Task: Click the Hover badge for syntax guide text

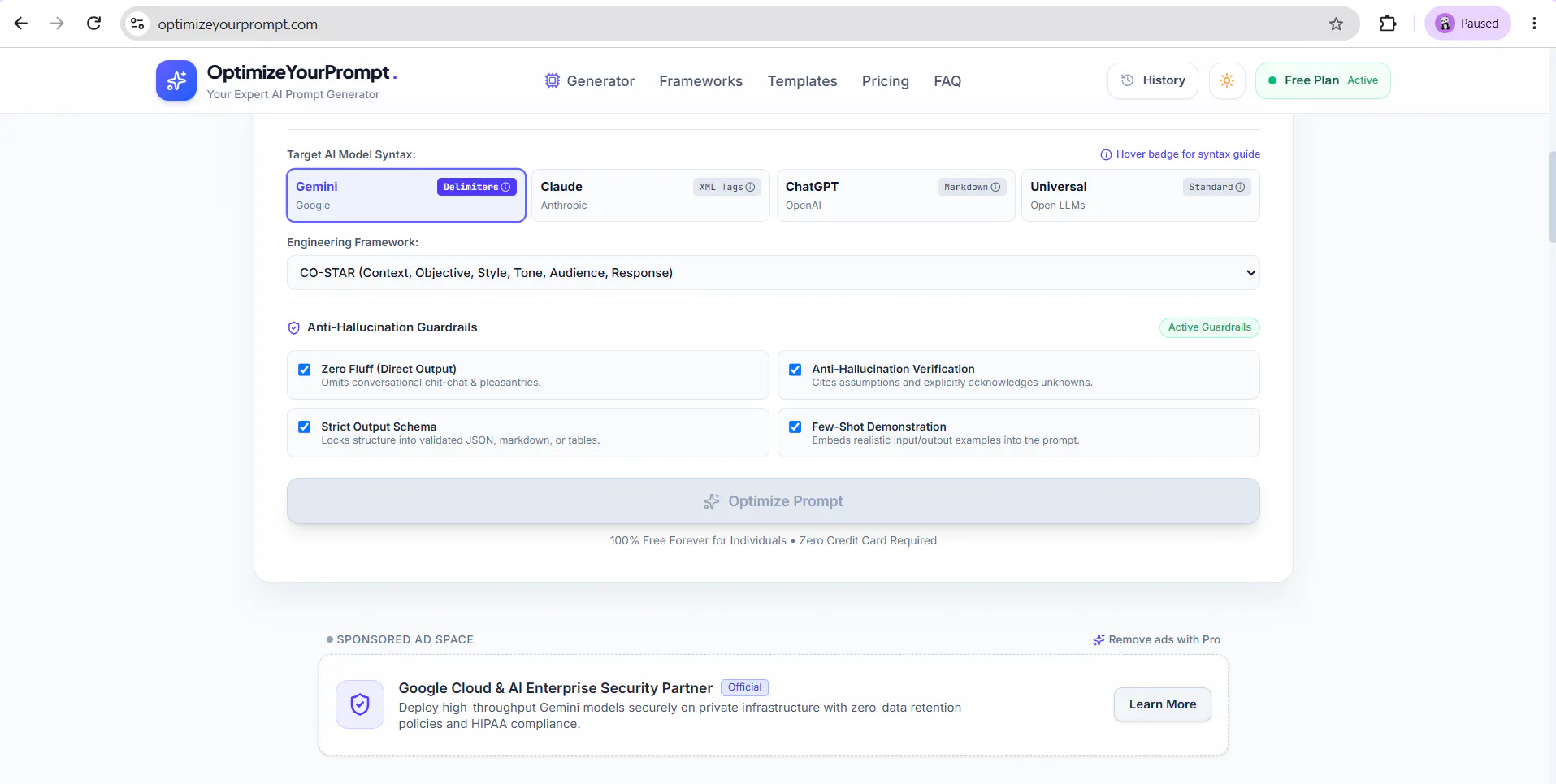Action: (1188, 154)
